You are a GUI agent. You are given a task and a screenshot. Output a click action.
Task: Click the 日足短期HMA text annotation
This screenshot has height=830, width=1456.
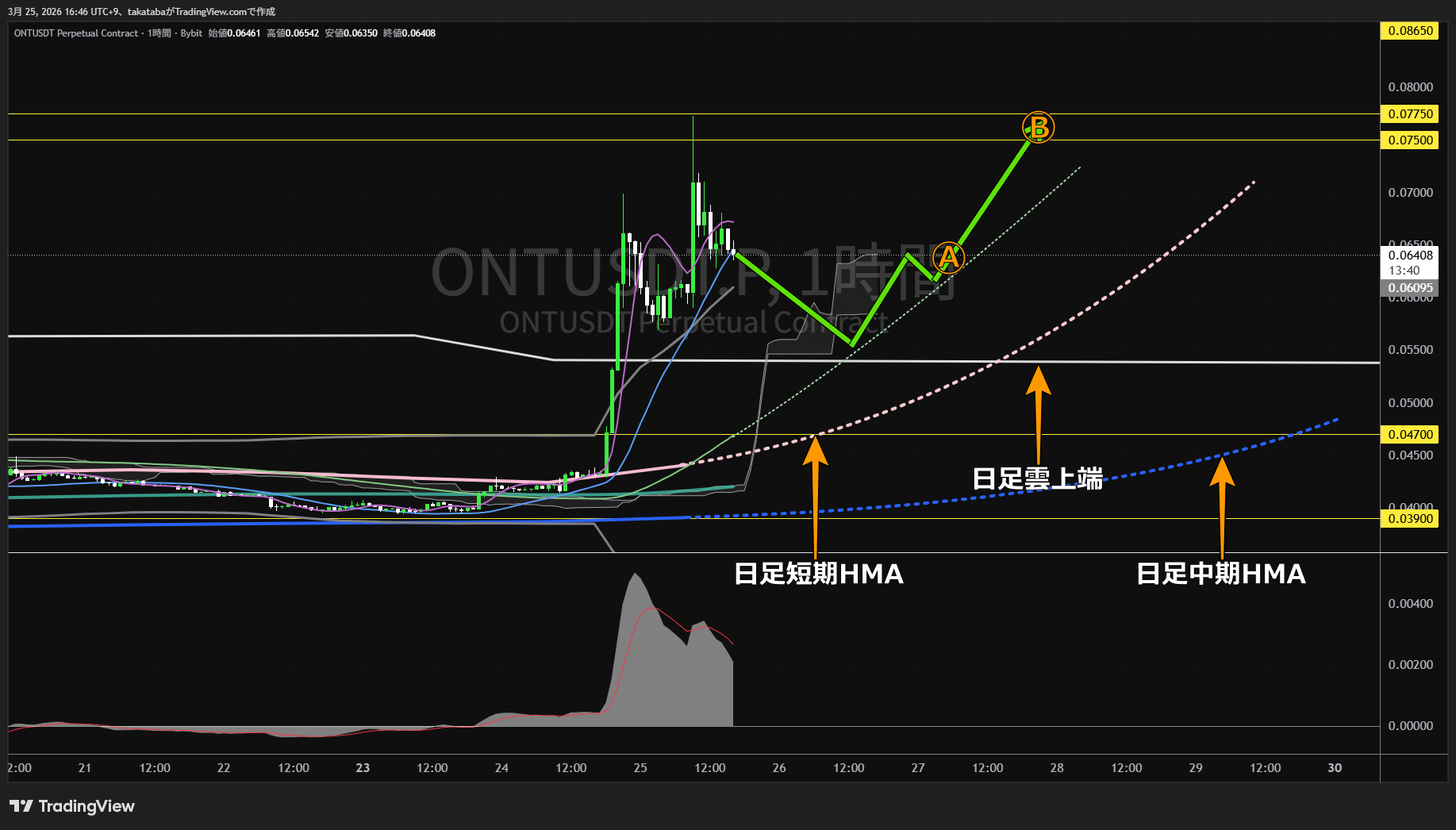[x=819, y=574]
